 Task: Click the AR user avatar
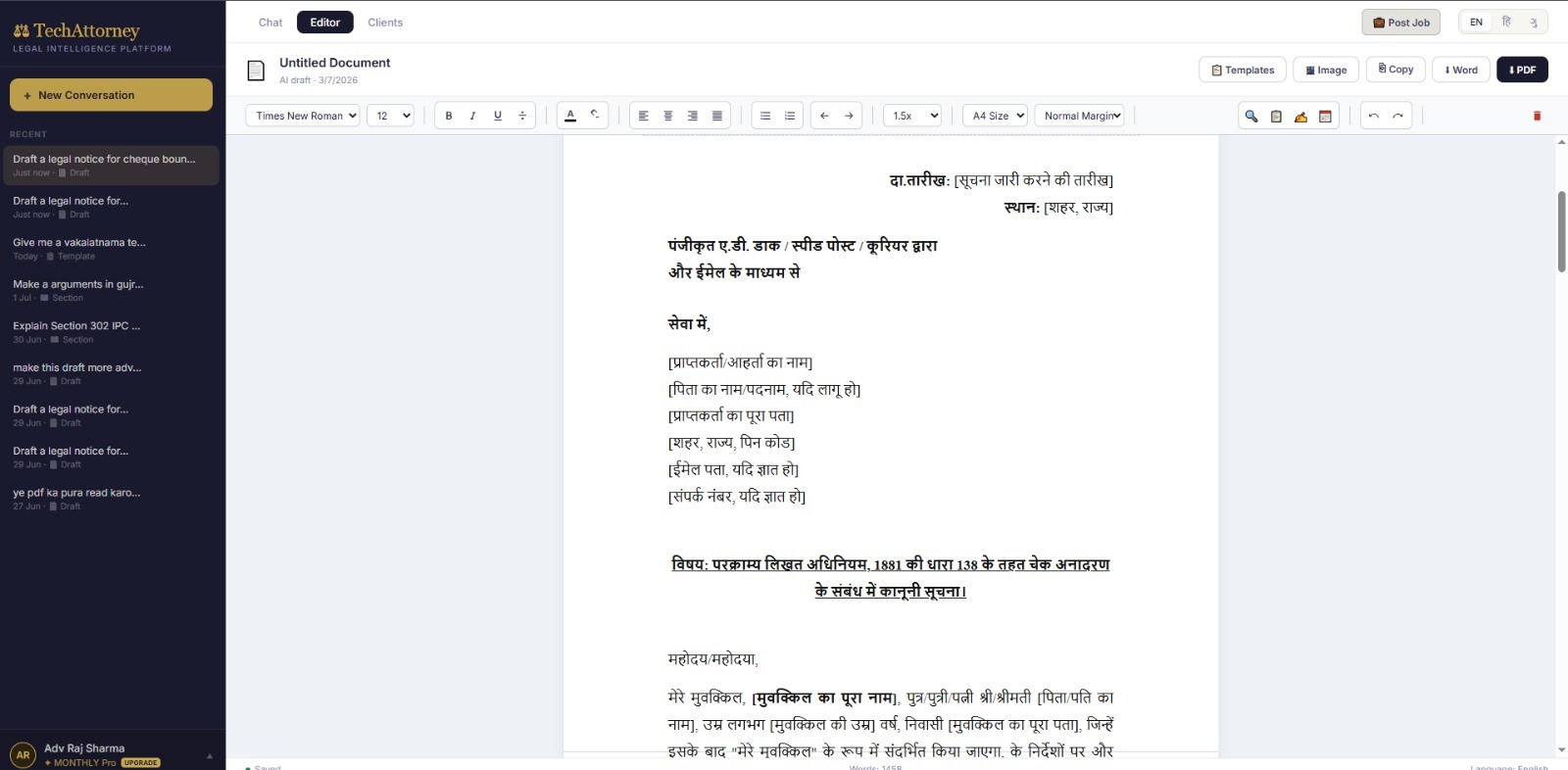point(23,755)
